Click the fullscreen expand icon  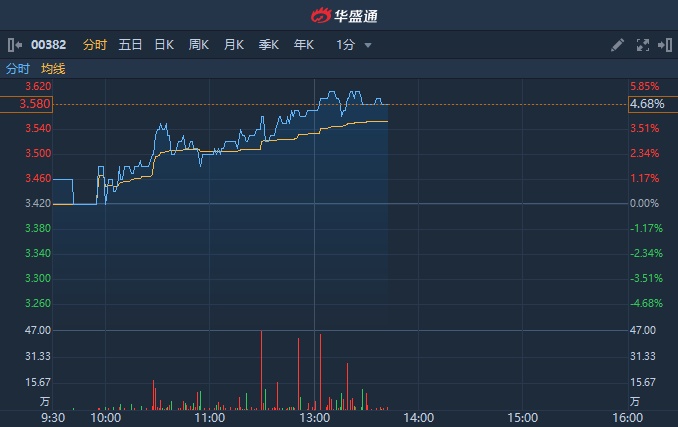642,45
